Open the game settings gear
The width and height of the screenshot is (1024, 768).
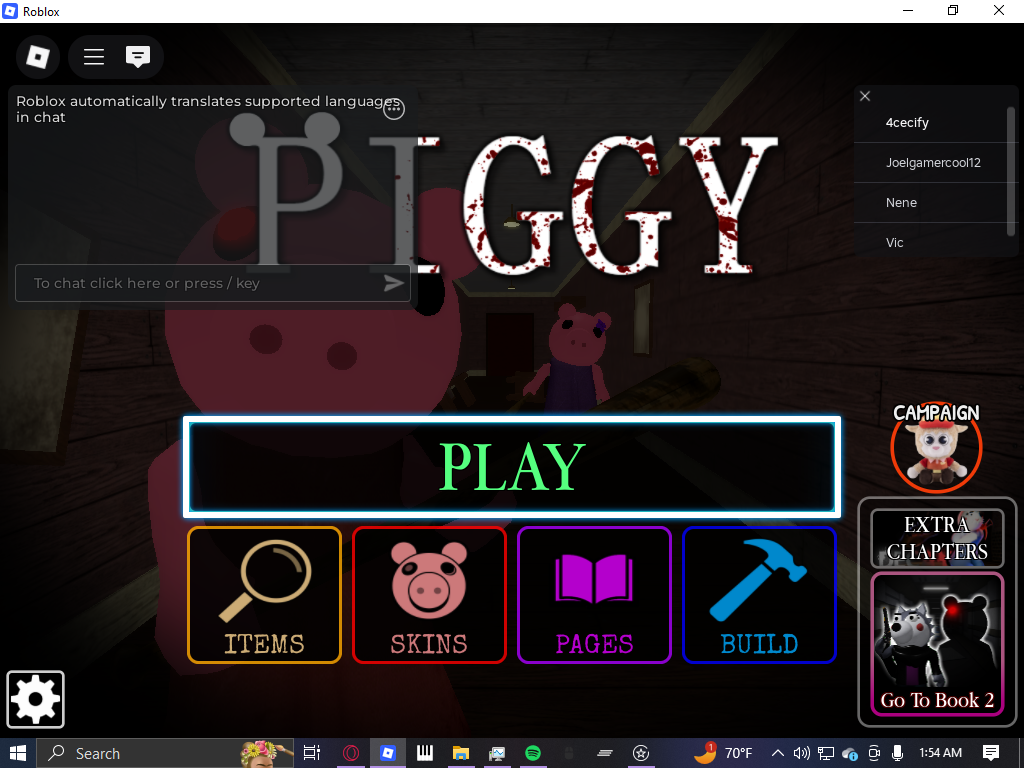[35, 699]
